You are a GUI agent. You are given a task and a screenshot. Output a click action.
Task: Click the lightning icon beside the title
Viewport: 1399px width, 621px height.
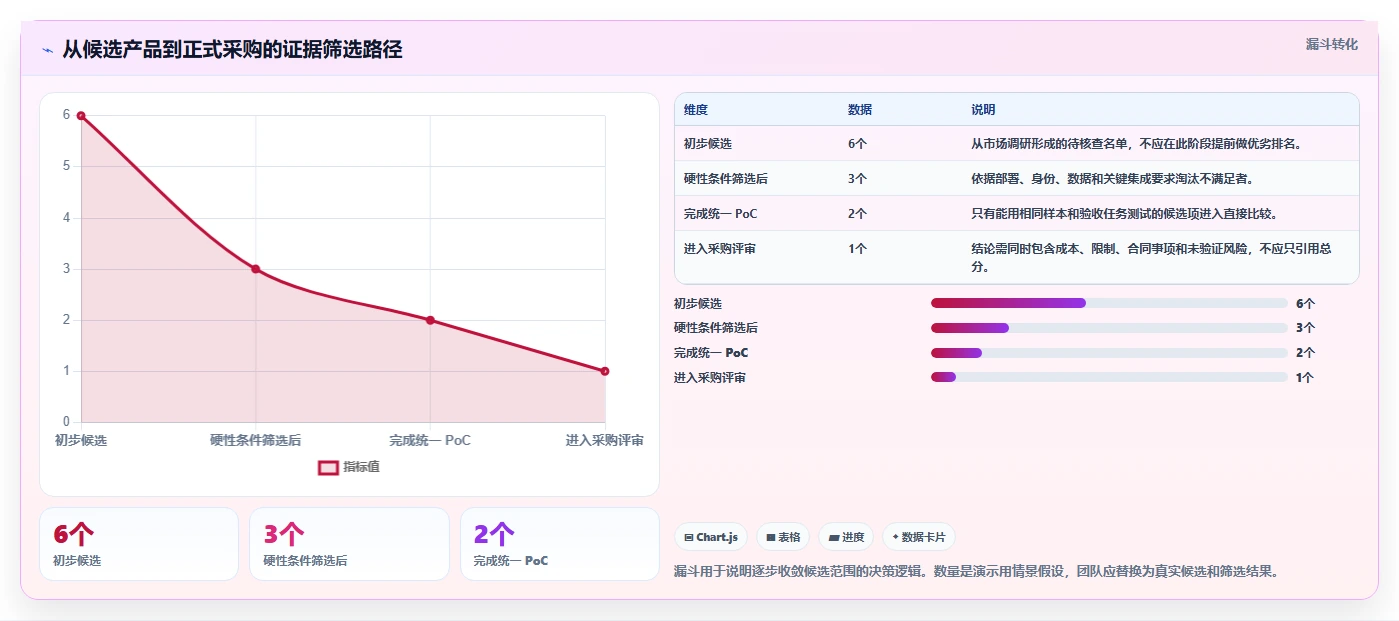47,50
